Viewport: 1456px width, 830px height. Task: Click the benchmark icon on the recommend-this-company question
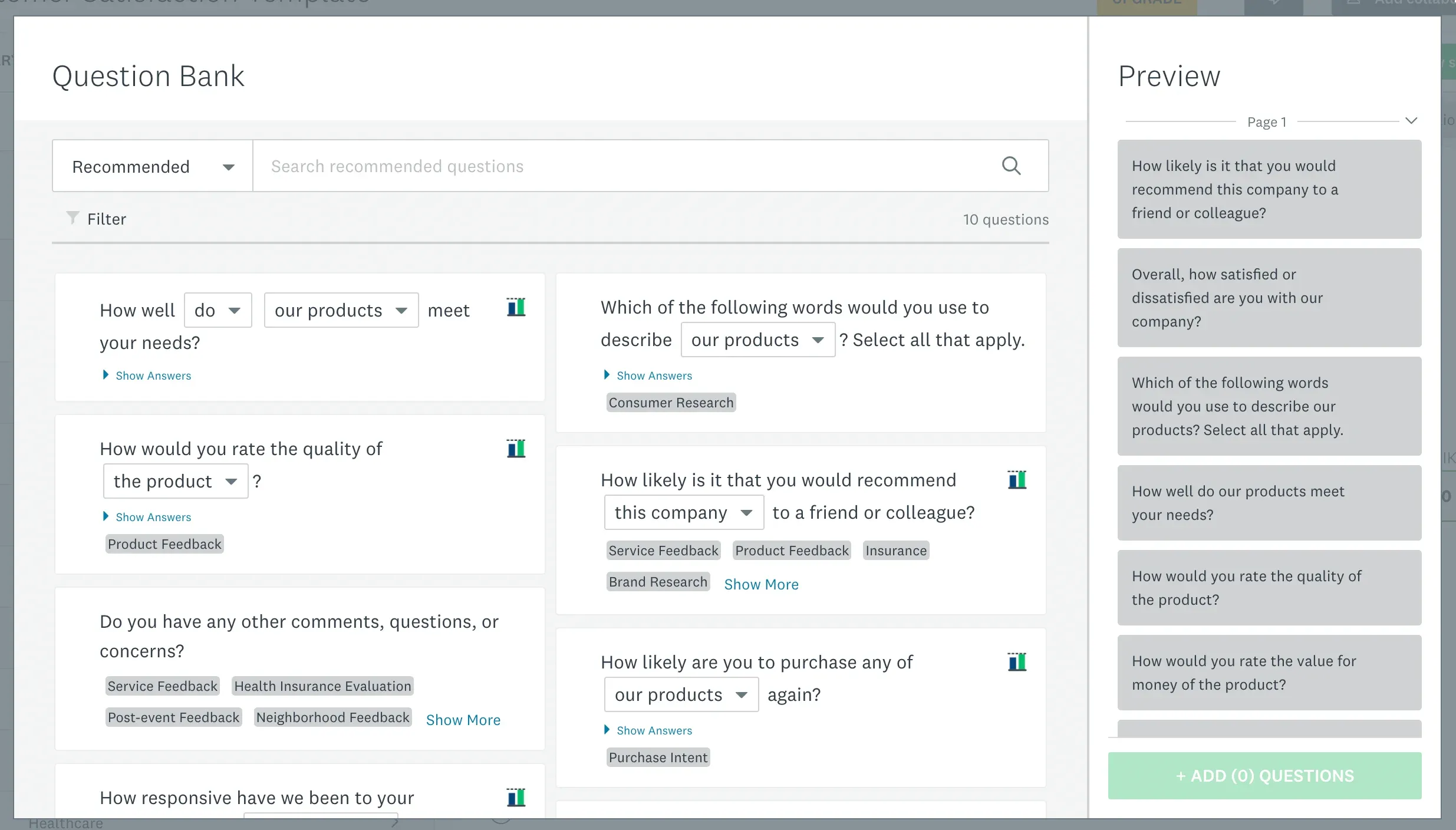(1017, 479)
